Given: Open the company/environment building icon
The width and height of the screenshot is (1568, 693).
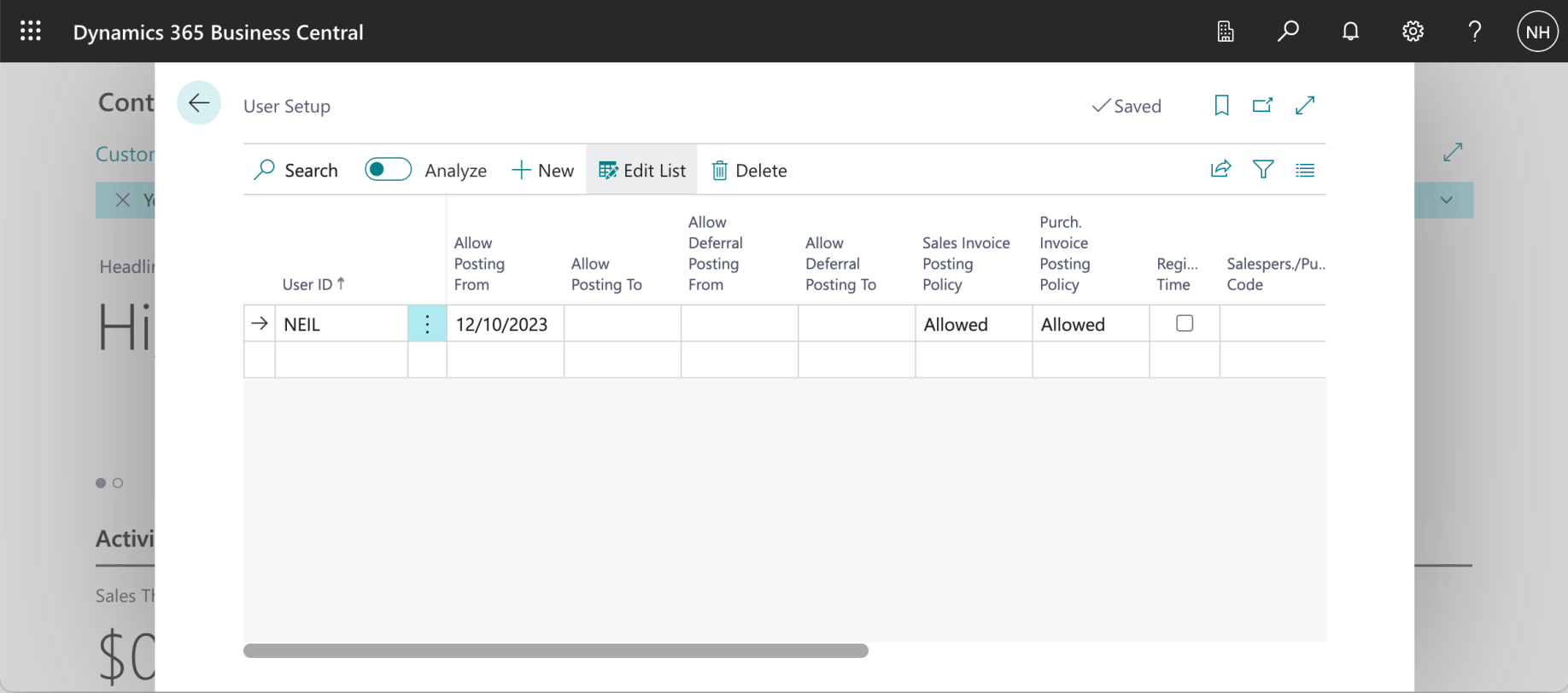Looking at the screenshot, I should point(1226,32).
